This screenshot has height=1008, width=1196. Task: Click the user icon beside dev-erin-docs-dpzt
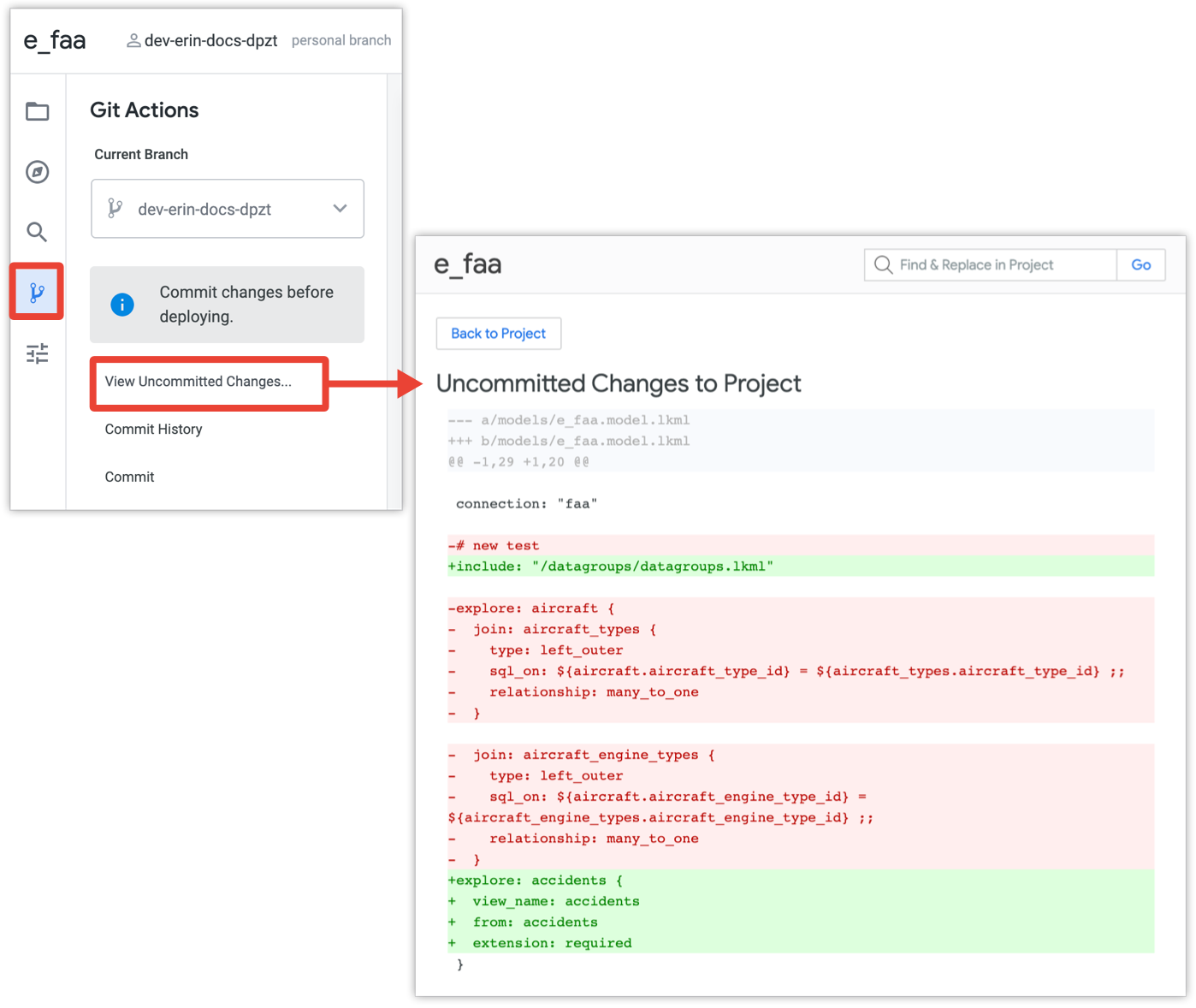click(133, 40)
